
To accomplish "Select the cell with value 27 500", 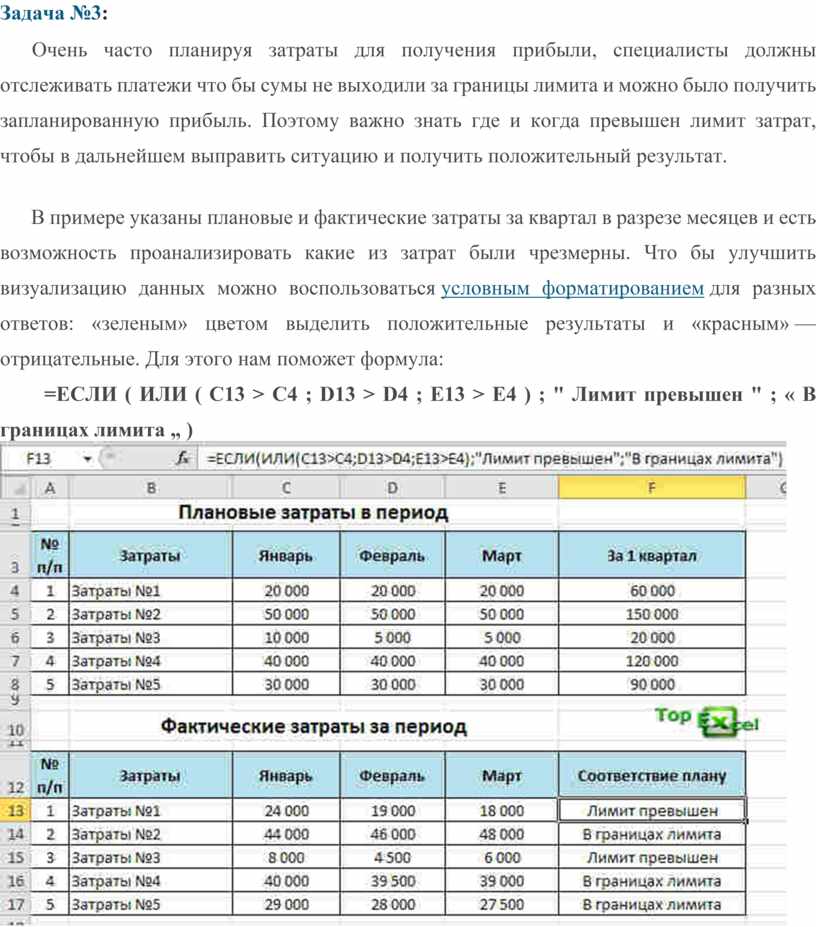I will point(501,905).
